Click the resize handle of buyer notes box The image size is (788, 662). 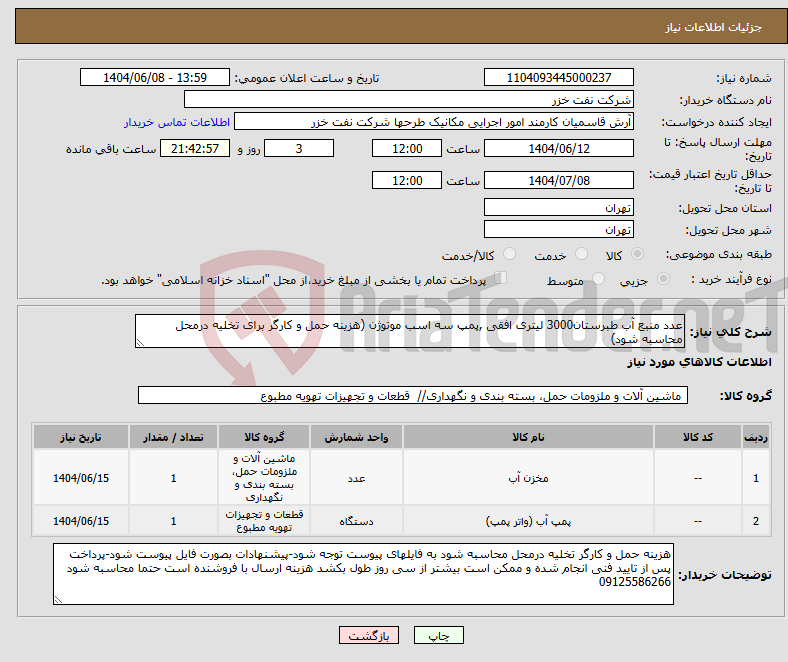click(58, 600)
